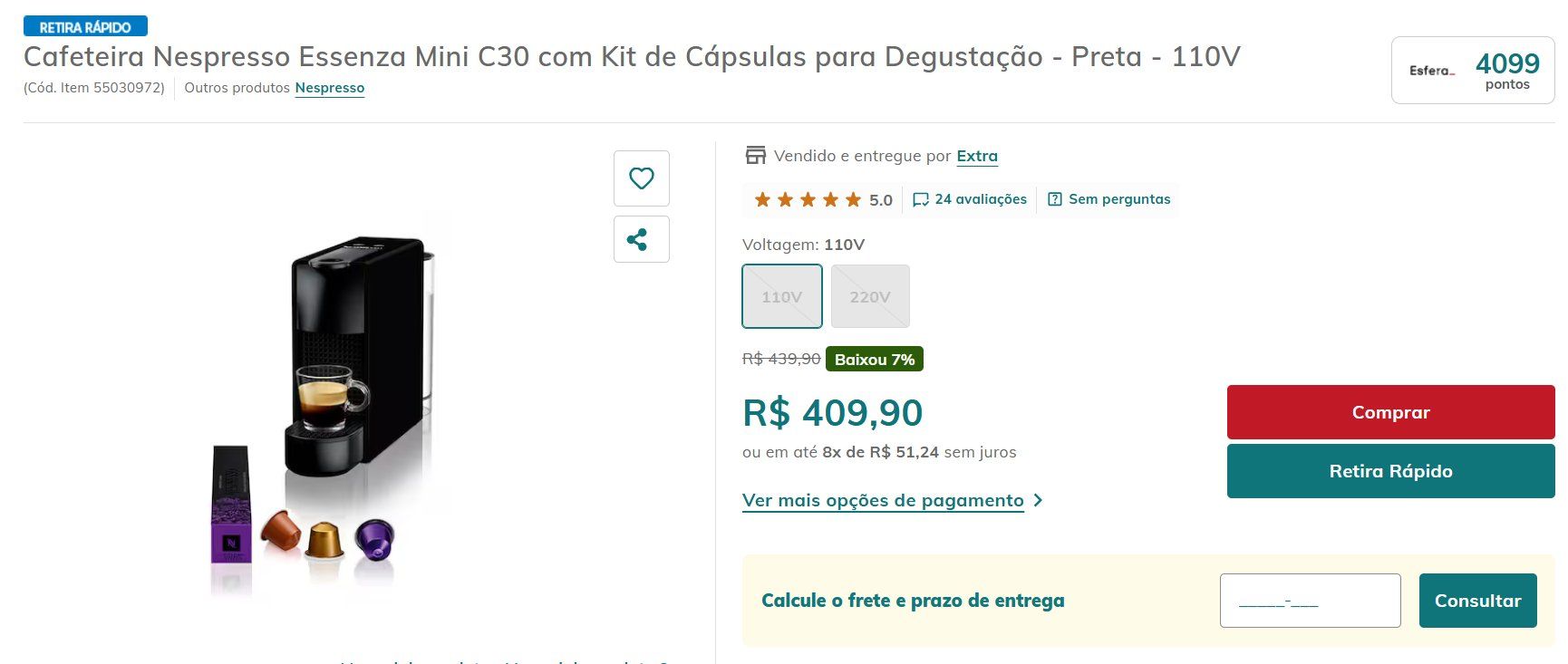
Task: Select the 110V voltage option
Action: (x=782, y=296)
